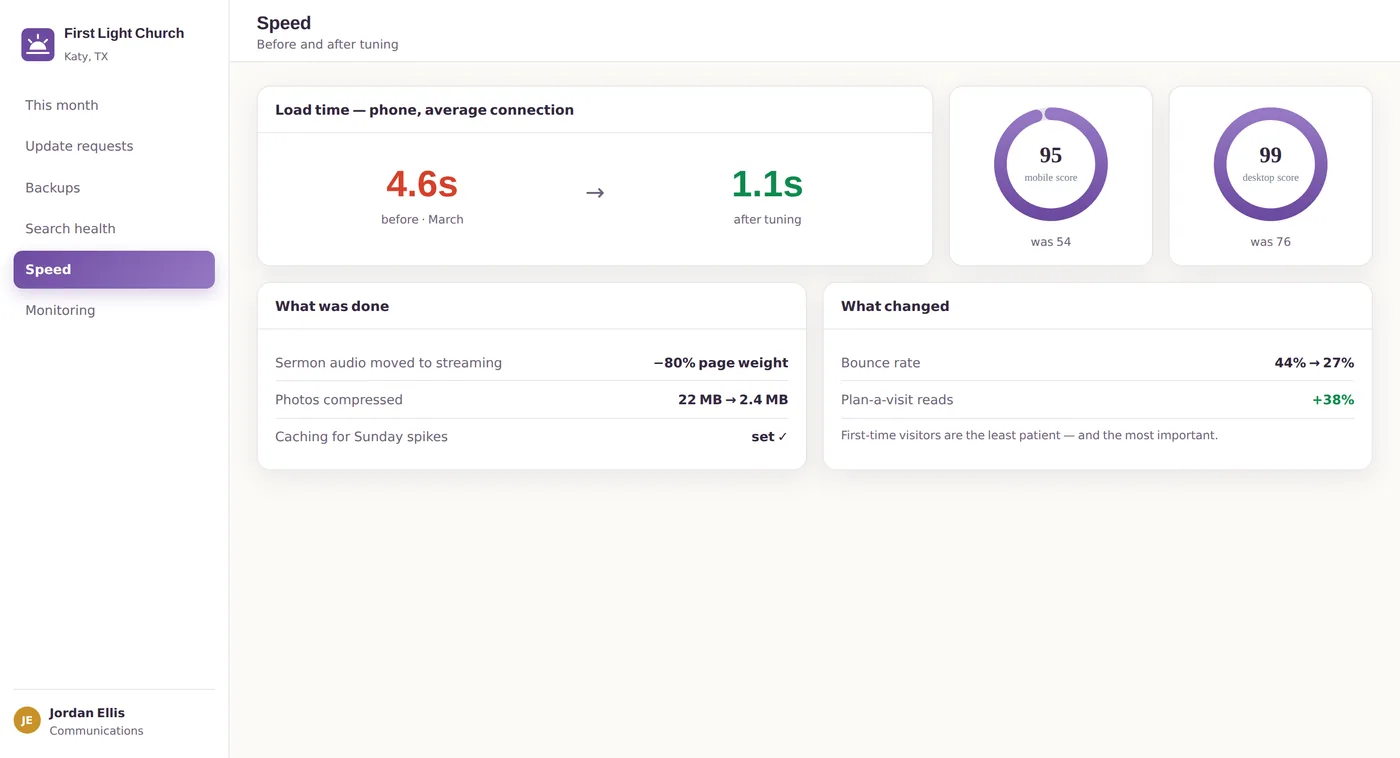Click the arrow between load times
This screenshot has width=1400, height=758.
coord(595,193)
